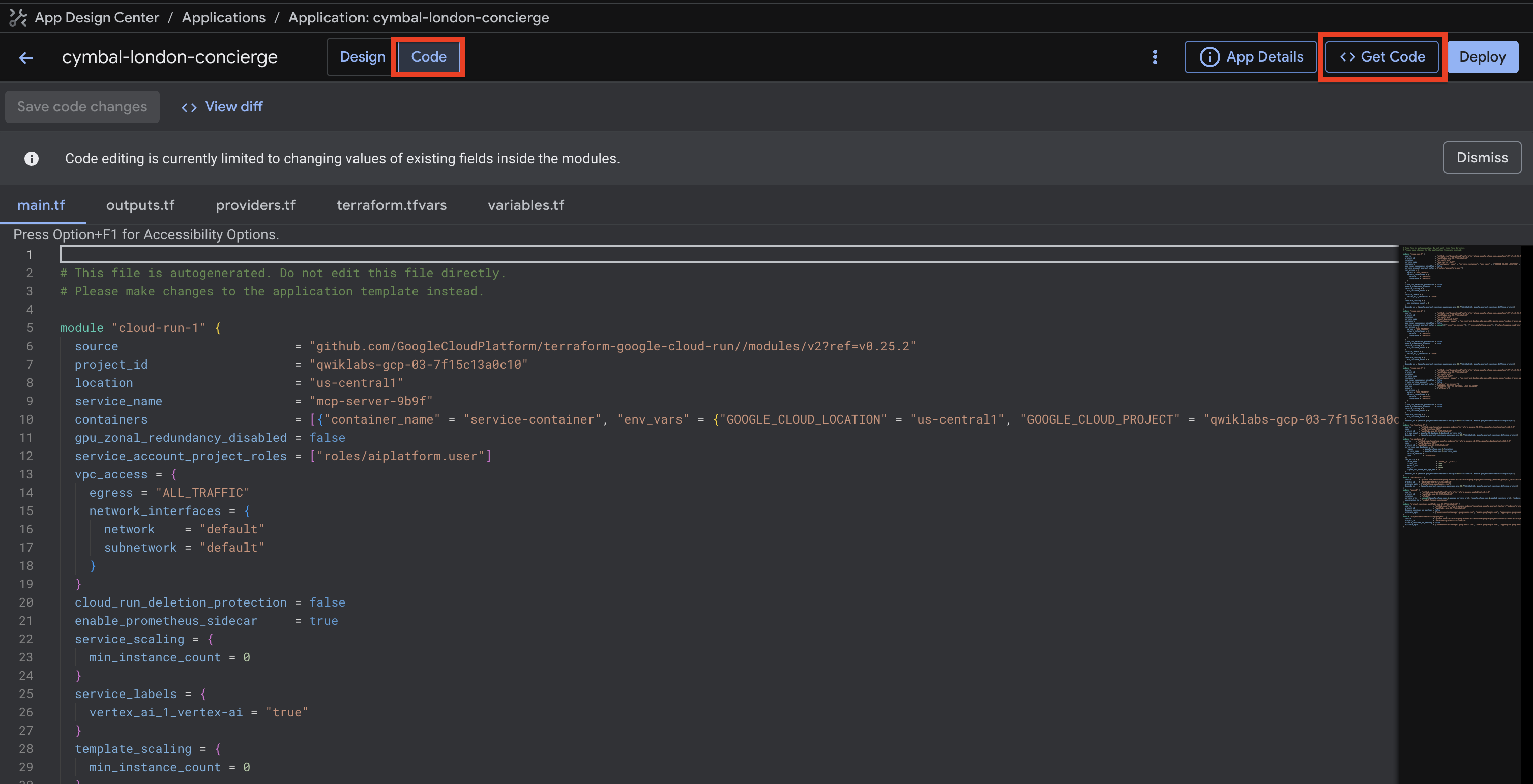Click the service_labels key on line 25
1533x784 pixels.
(126, 694)
